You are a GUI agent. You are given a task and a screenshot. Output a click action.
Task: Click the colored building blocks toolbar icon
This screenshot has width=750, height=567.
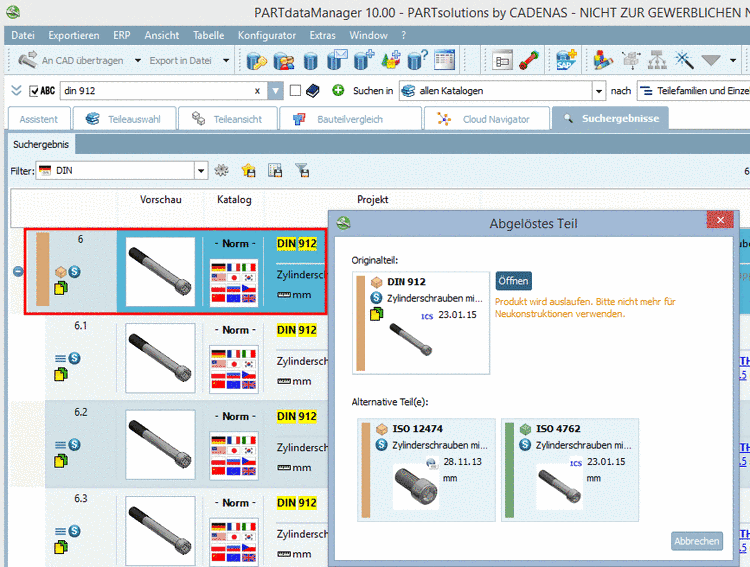coord(603,60)
